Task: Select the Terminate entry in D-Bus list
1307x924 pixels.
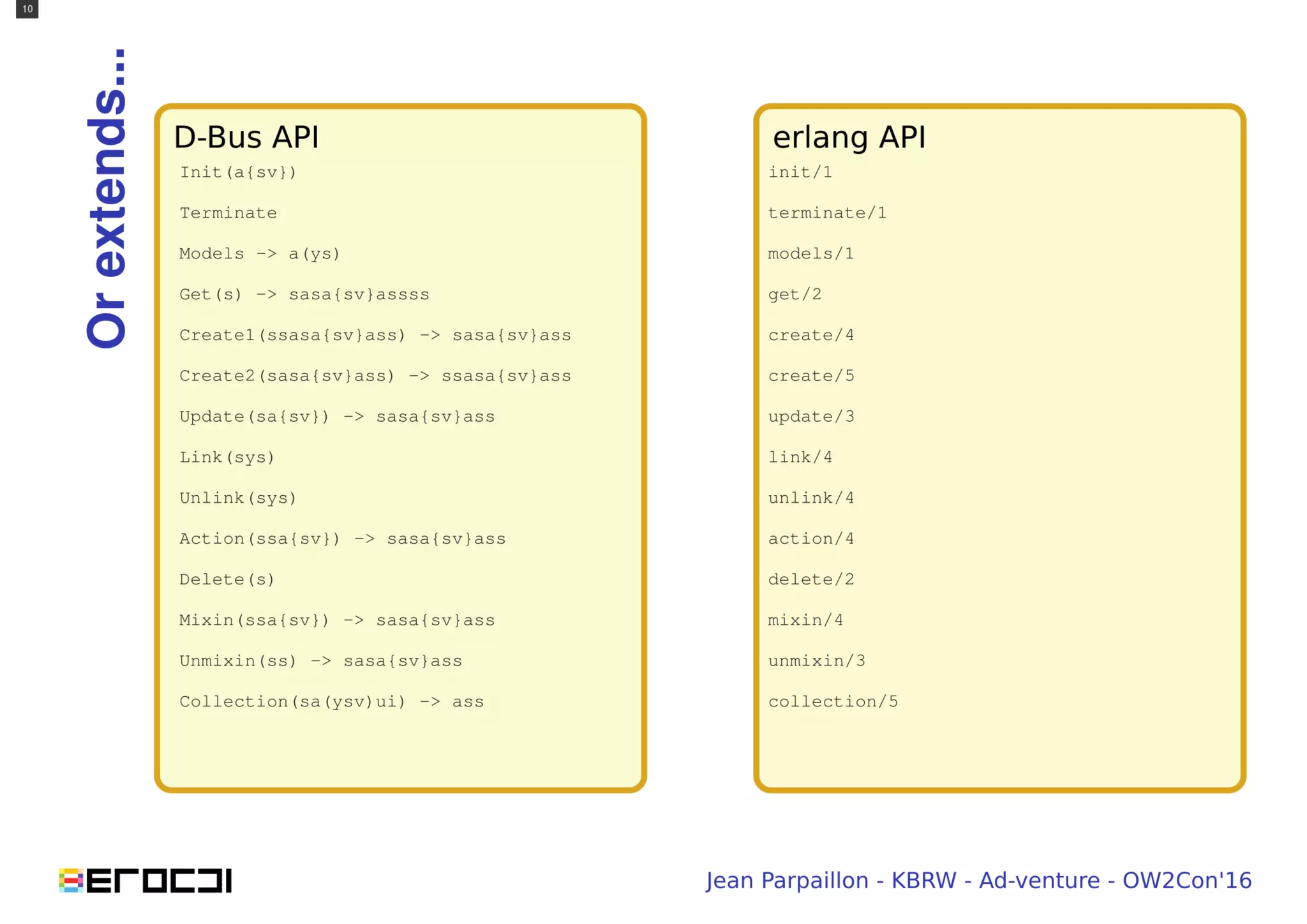Action: tap(228, 213)
